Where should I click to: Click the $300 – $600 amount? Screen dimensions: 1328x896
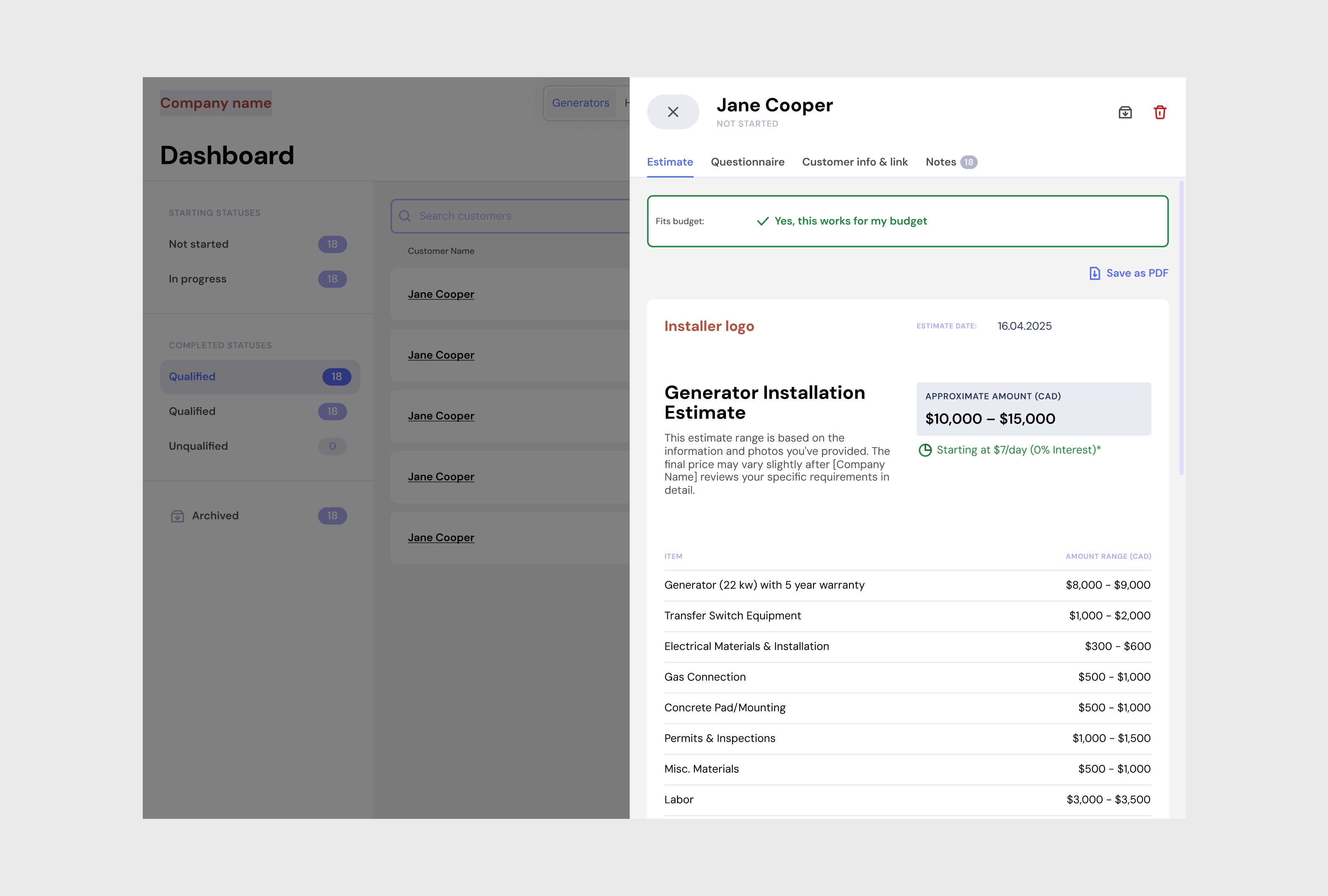(1118, 646)
